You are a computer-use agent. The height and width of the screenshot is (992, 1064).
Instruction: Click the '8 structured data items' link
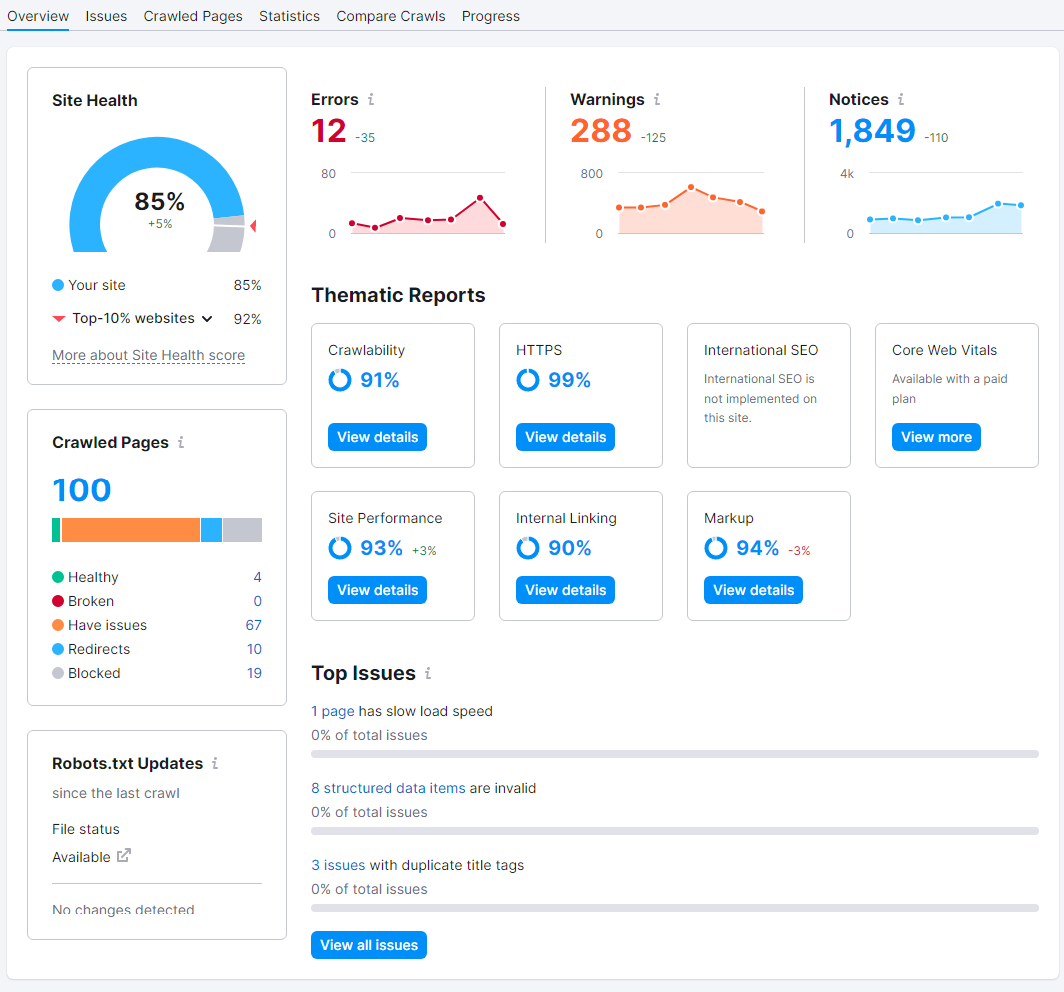coord(388,788)
